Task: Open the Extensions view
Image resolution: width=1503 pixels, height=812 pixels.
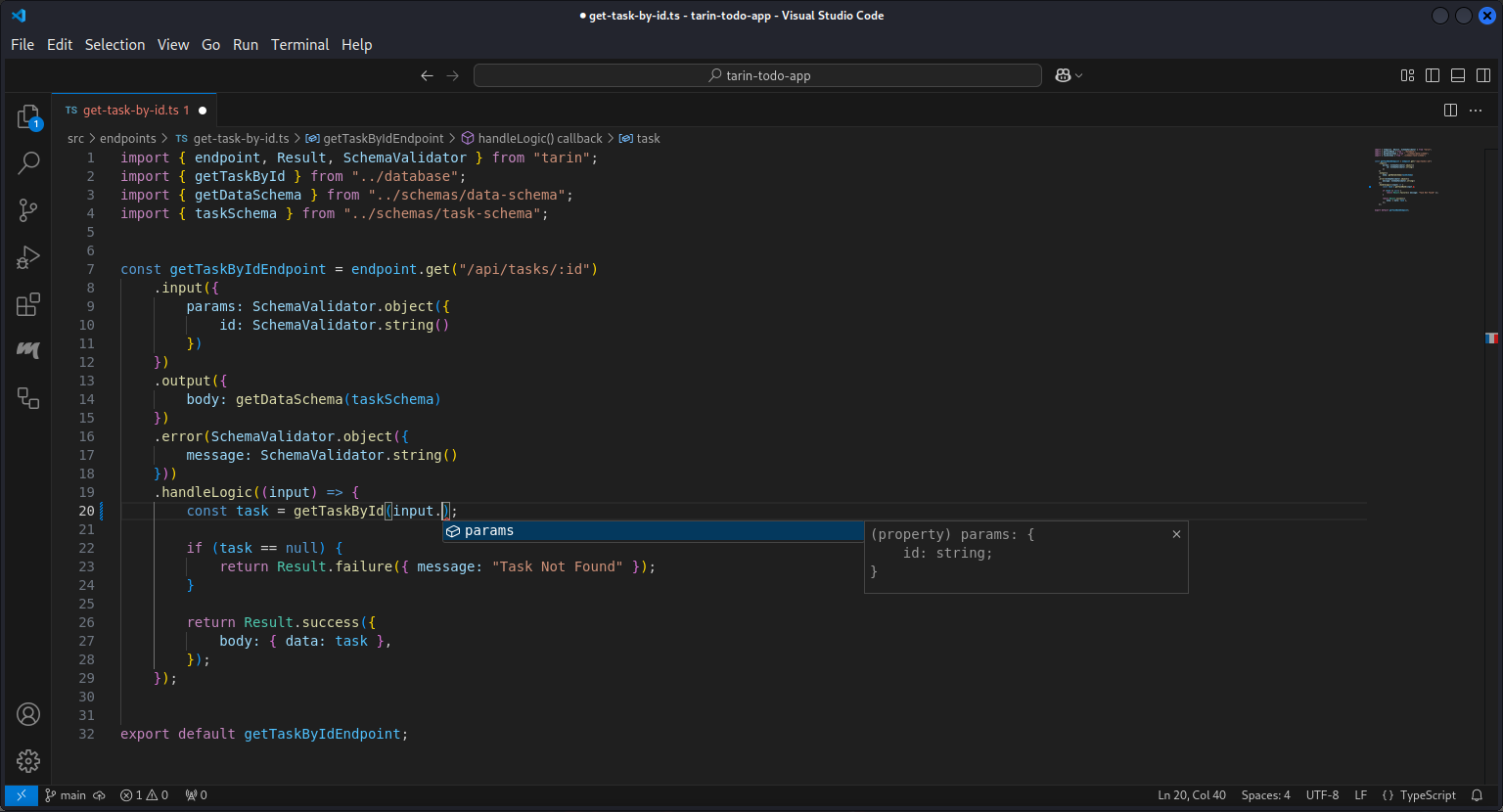Action: pyautogui.click(x=28, y=304)
